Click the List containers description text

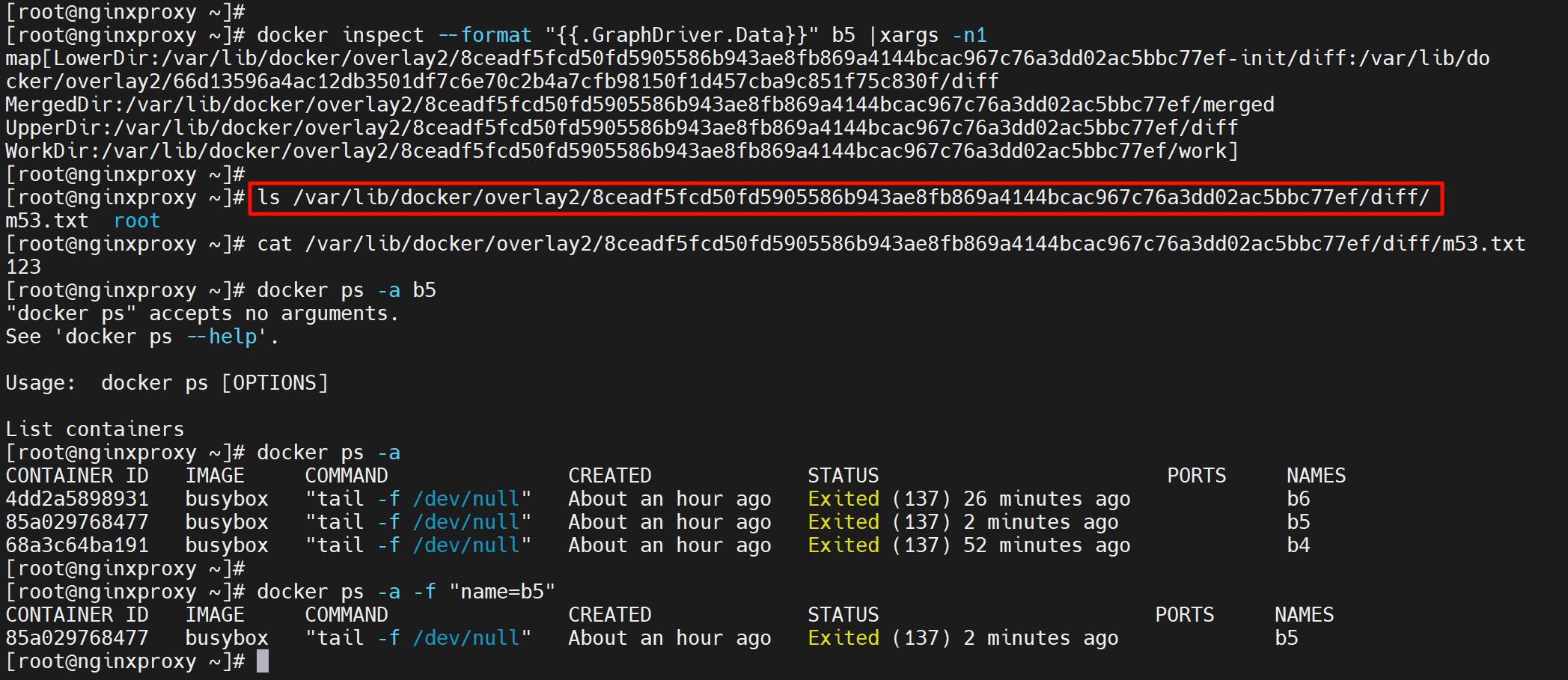[x=95, y=429]
